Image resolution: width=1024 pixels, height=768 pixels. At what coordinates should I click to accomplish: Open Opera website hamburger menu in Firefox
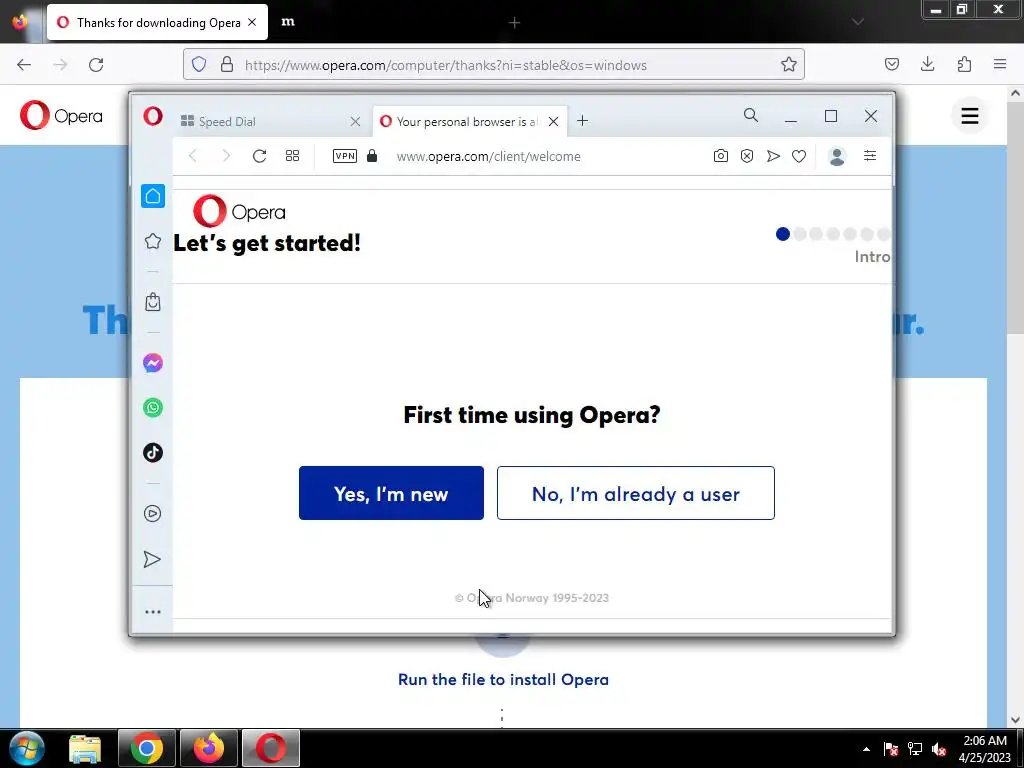(x=970, y=116)
